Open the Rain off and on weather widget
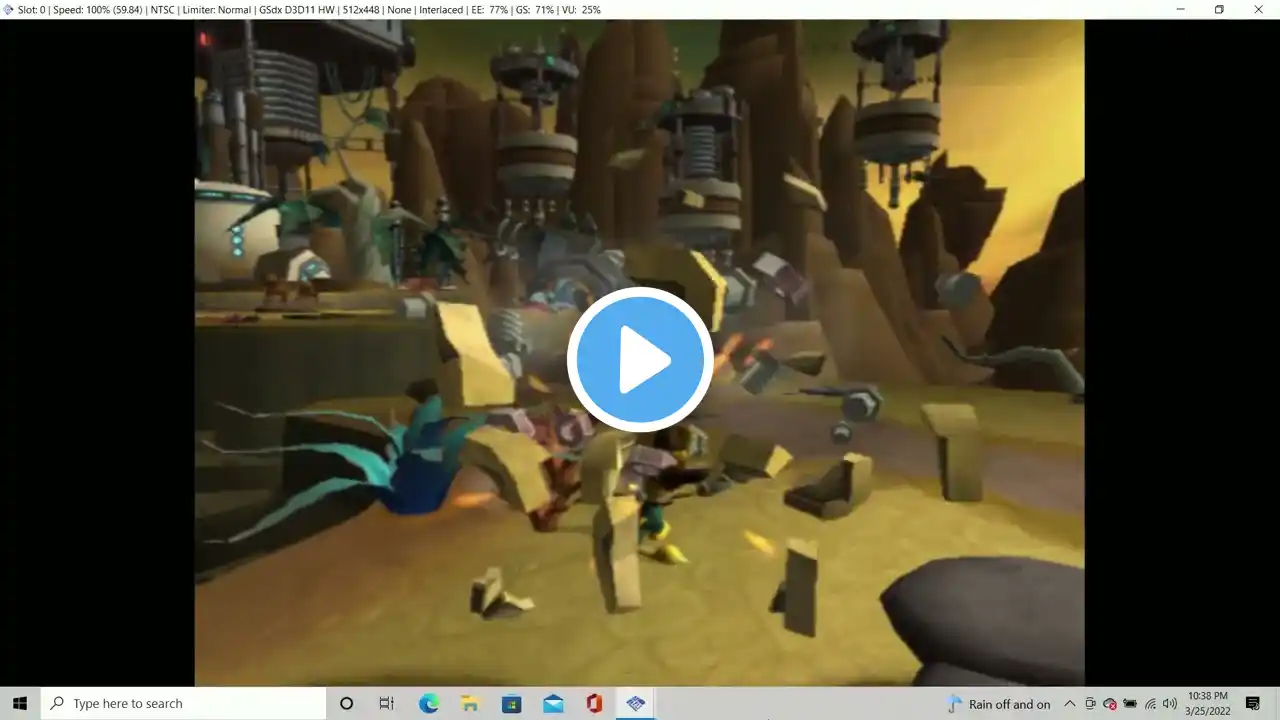Viewport: 1280px width, 720px height. 998,704
